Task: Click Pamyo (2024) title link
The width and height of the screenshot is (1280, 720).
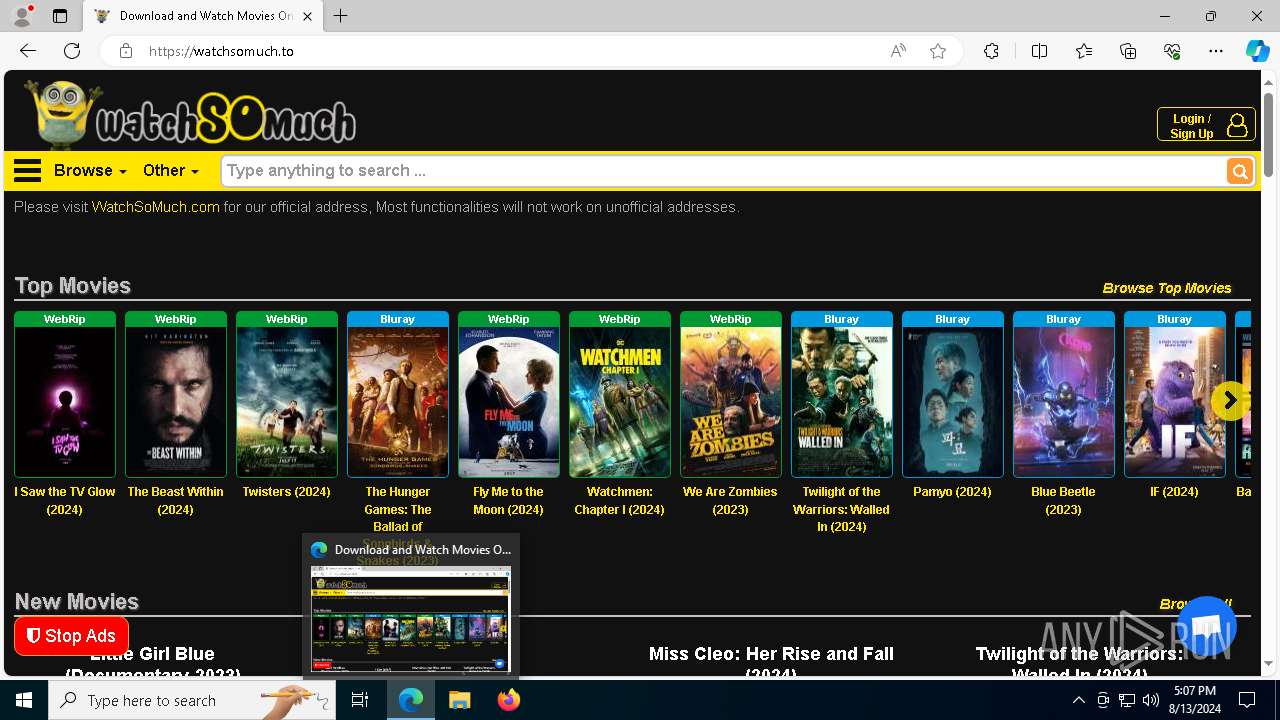Action: 953,492
